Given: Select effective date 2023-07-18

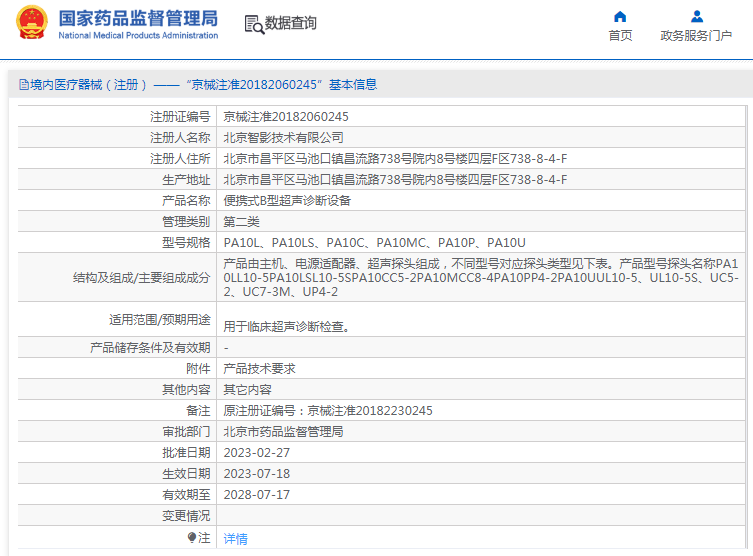Looking at the screenshot, I should click(x=257, y=474).
